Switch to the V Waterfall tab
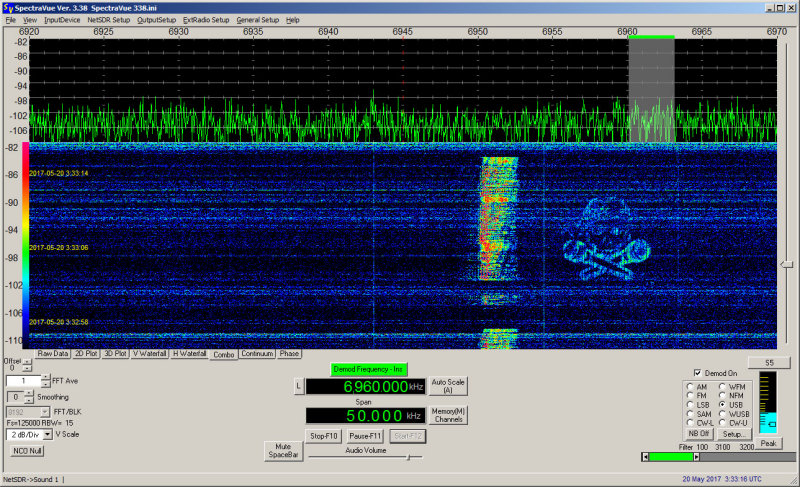Image resolution: width=800 pixels, height=487 pixels. click(149, 353)
